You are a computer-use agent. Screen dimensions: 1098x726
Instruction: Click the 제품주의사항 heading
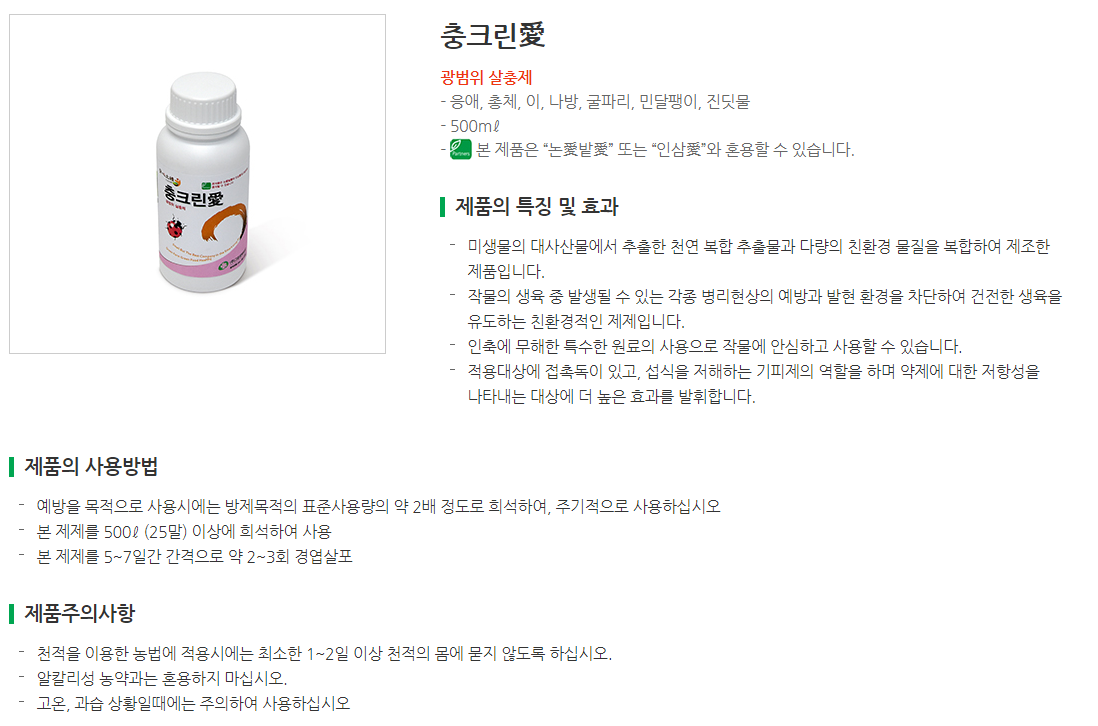(80, 613)
